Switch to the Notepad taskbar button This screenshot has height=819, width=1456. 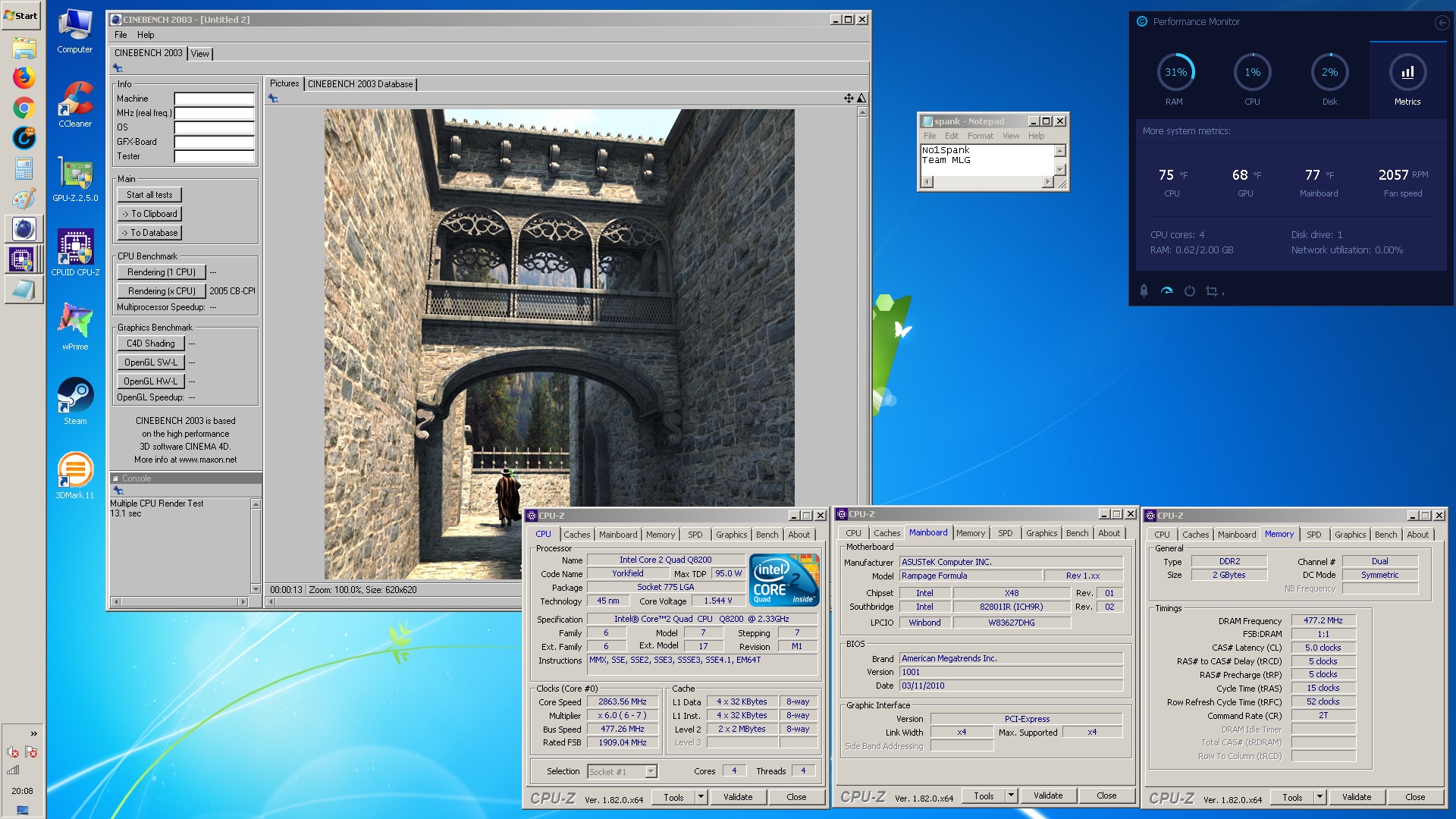24,290
